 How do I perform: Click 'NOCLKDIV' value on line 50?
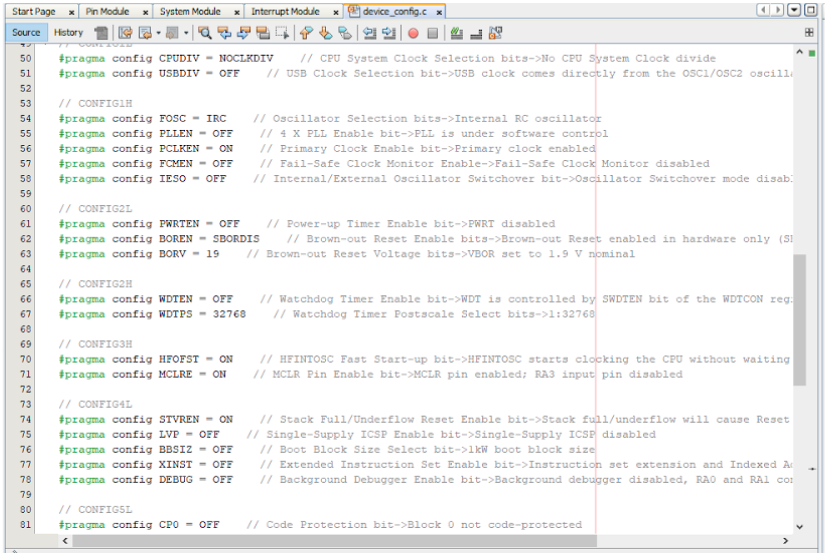pos(246,59)
